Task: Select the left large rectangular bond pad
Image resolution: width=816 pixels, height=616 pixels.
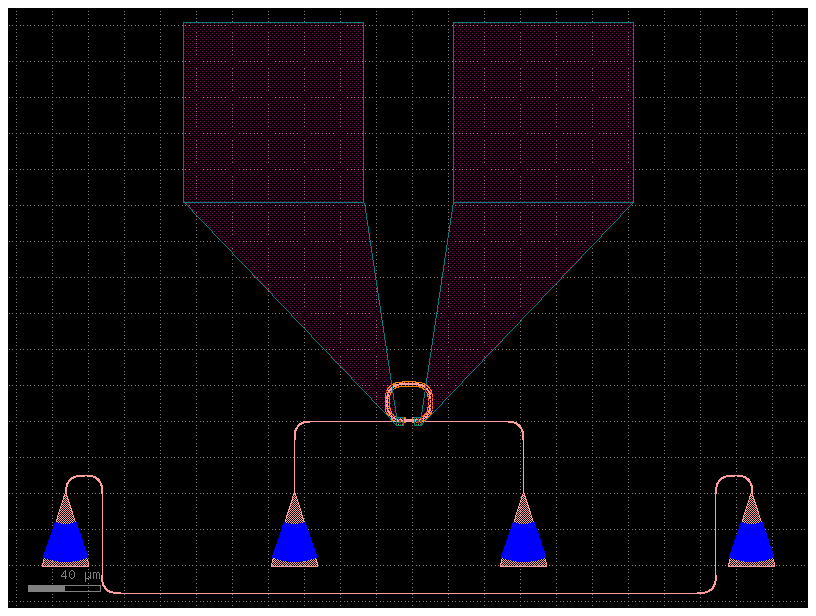Action: pyautogui.click(x=273, y=112)
